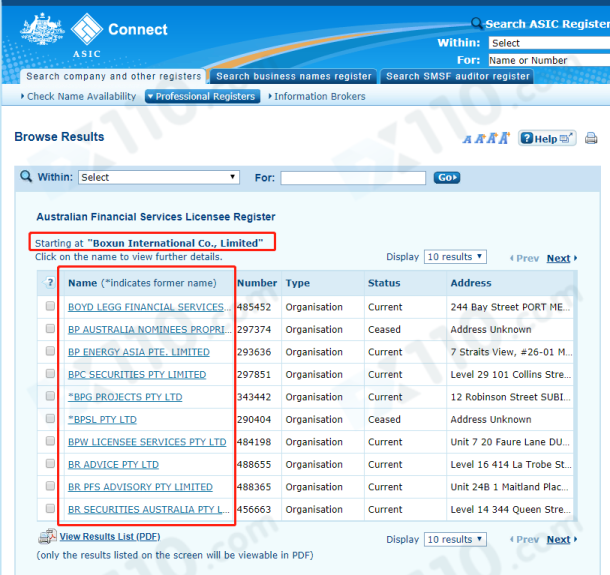Select the smallest font size icon

pos(467,139)
